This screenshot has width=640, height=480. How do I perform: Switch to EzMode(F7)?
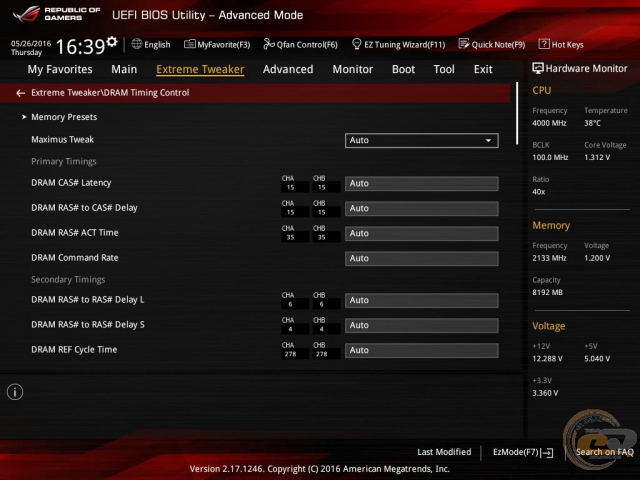[x=522, y=453]
